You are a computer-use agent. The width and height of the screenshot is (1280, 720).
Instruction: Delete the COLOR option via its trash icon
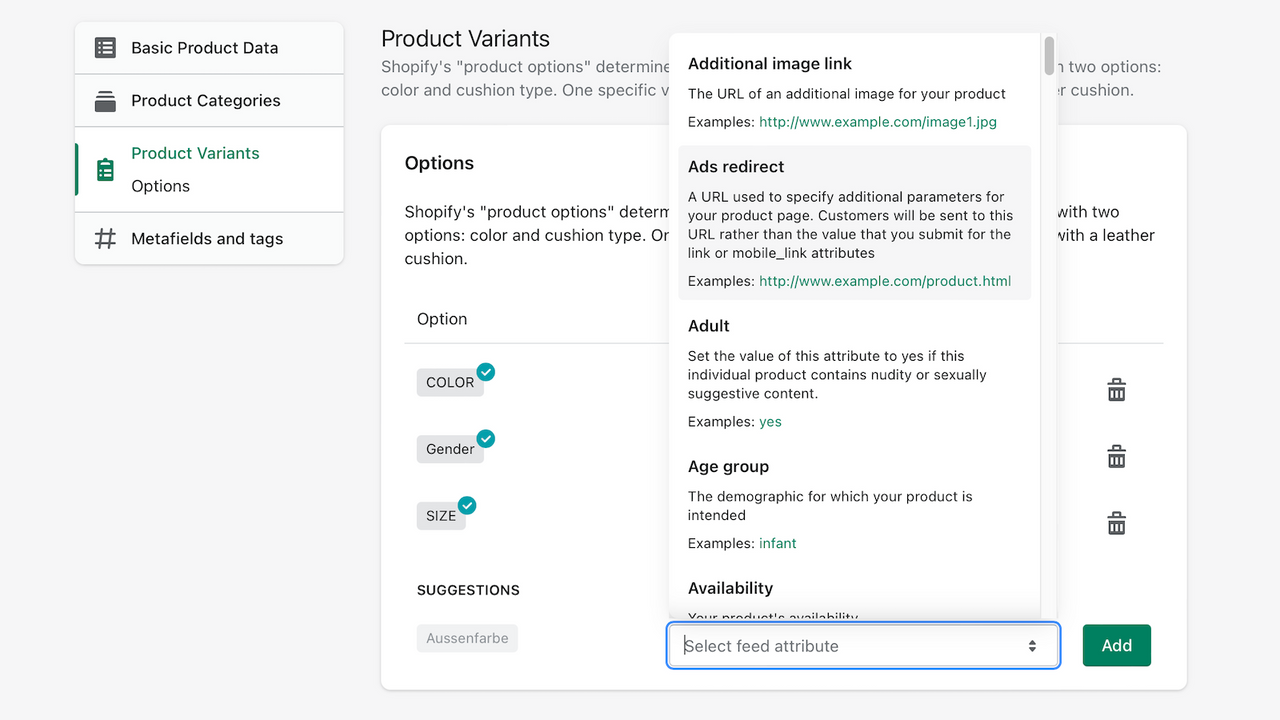1116,389
